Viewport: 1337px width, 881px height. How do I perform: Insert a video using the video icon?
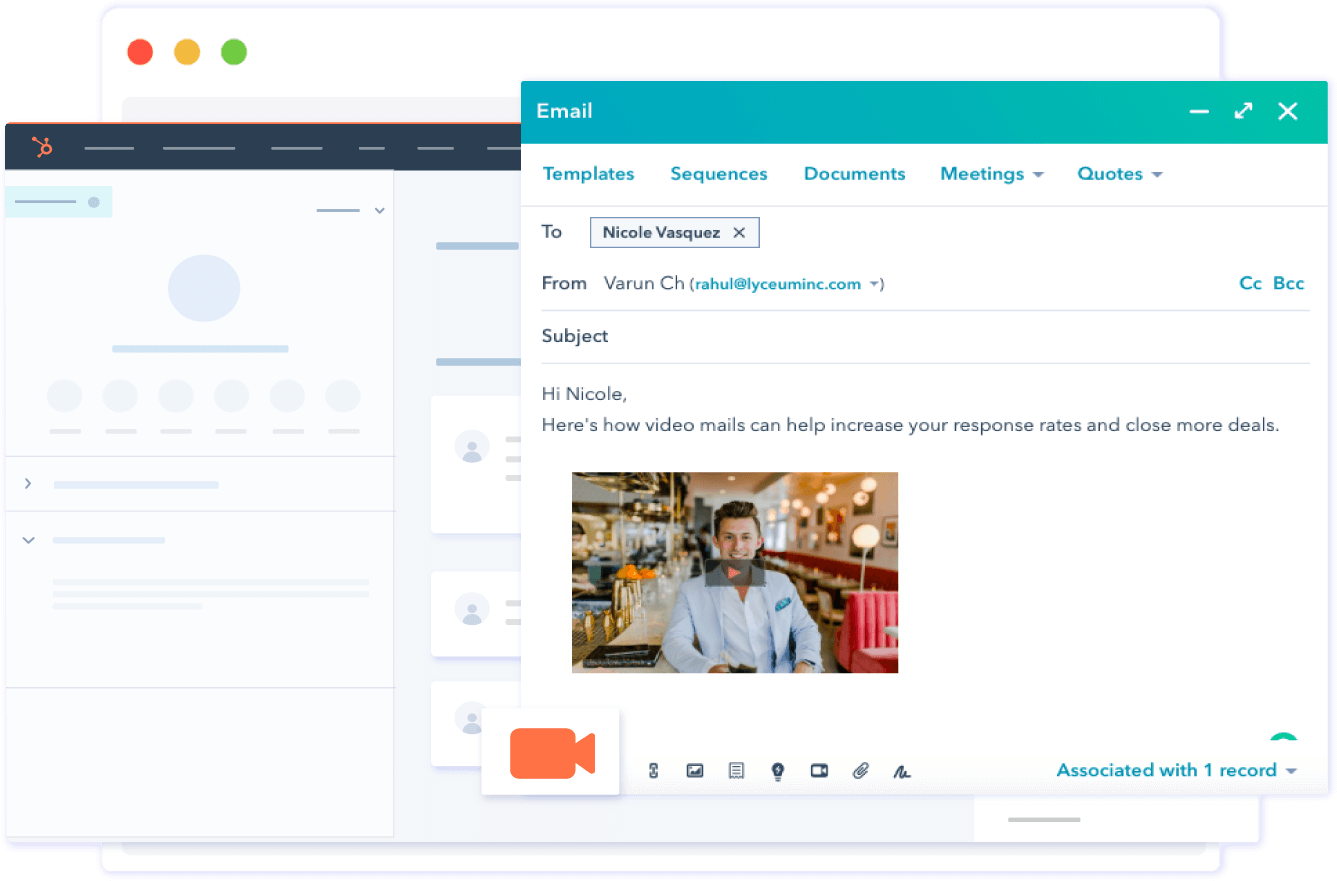(819, 771)
